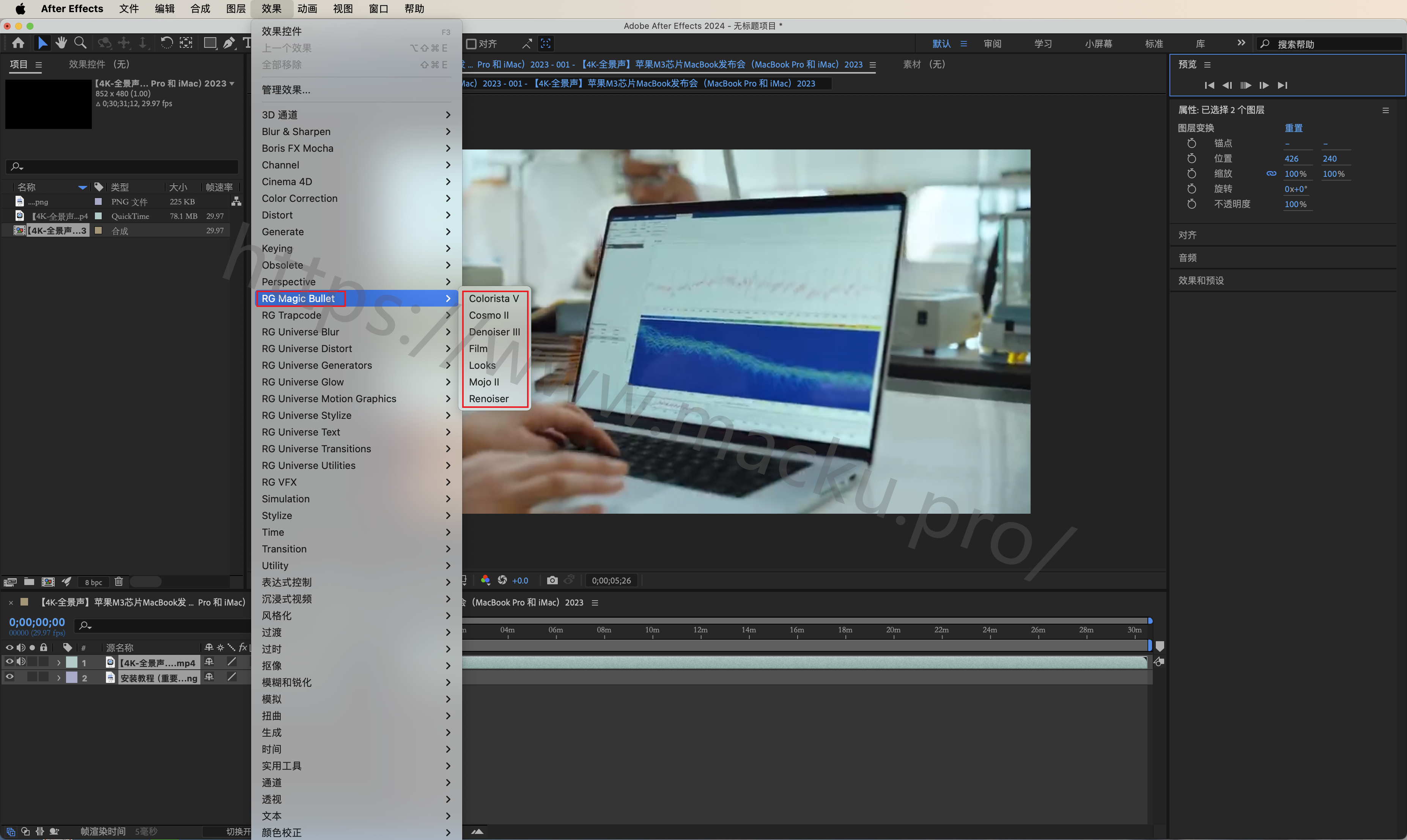Viewport: 1407px width, 840px height.
Task: Select the Orbit camera tool
Action: pos(104,43)
